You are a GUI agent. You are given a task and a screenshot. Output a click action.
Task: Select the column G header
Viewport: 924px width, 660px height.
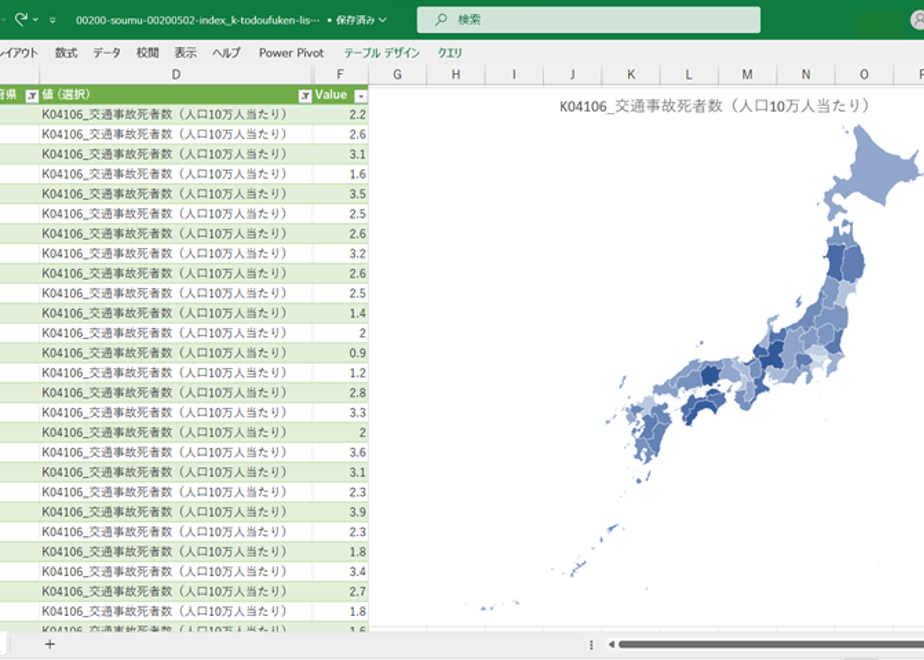397,74
